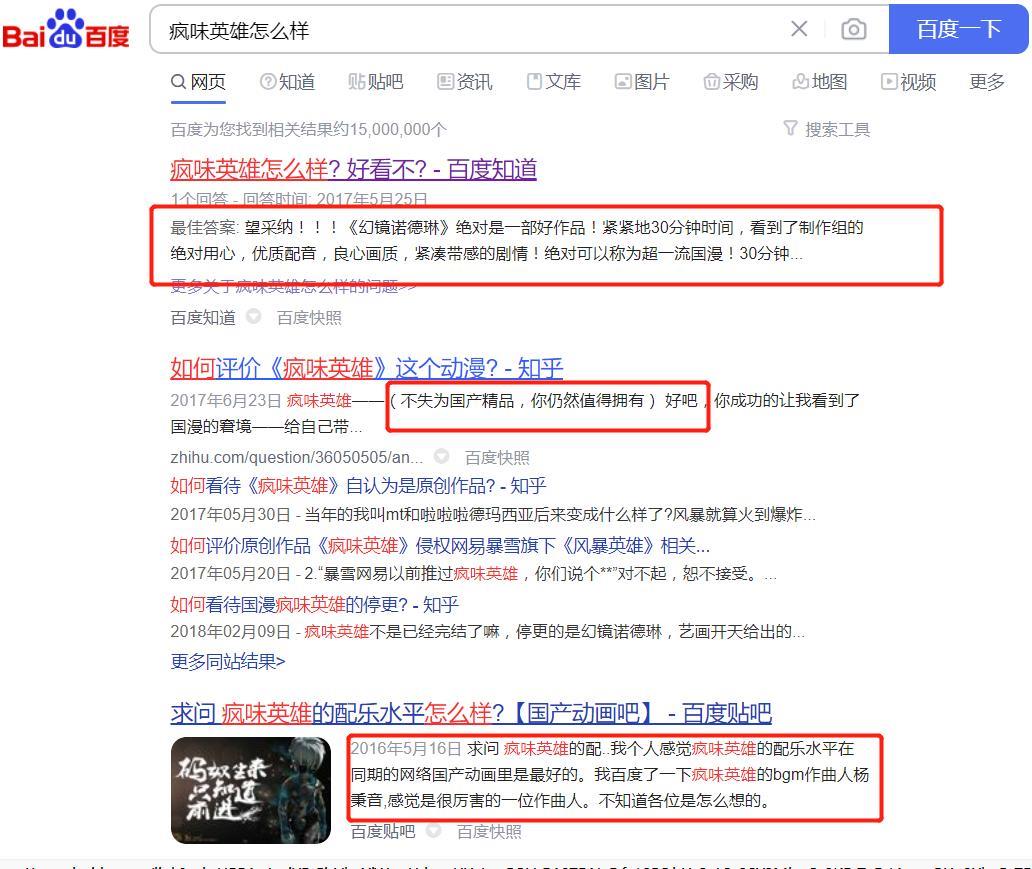Open 百度快照 for the 百度贴吧 result
The height and width of the screenshot is (869, 1032).
(x=489, y=832)
